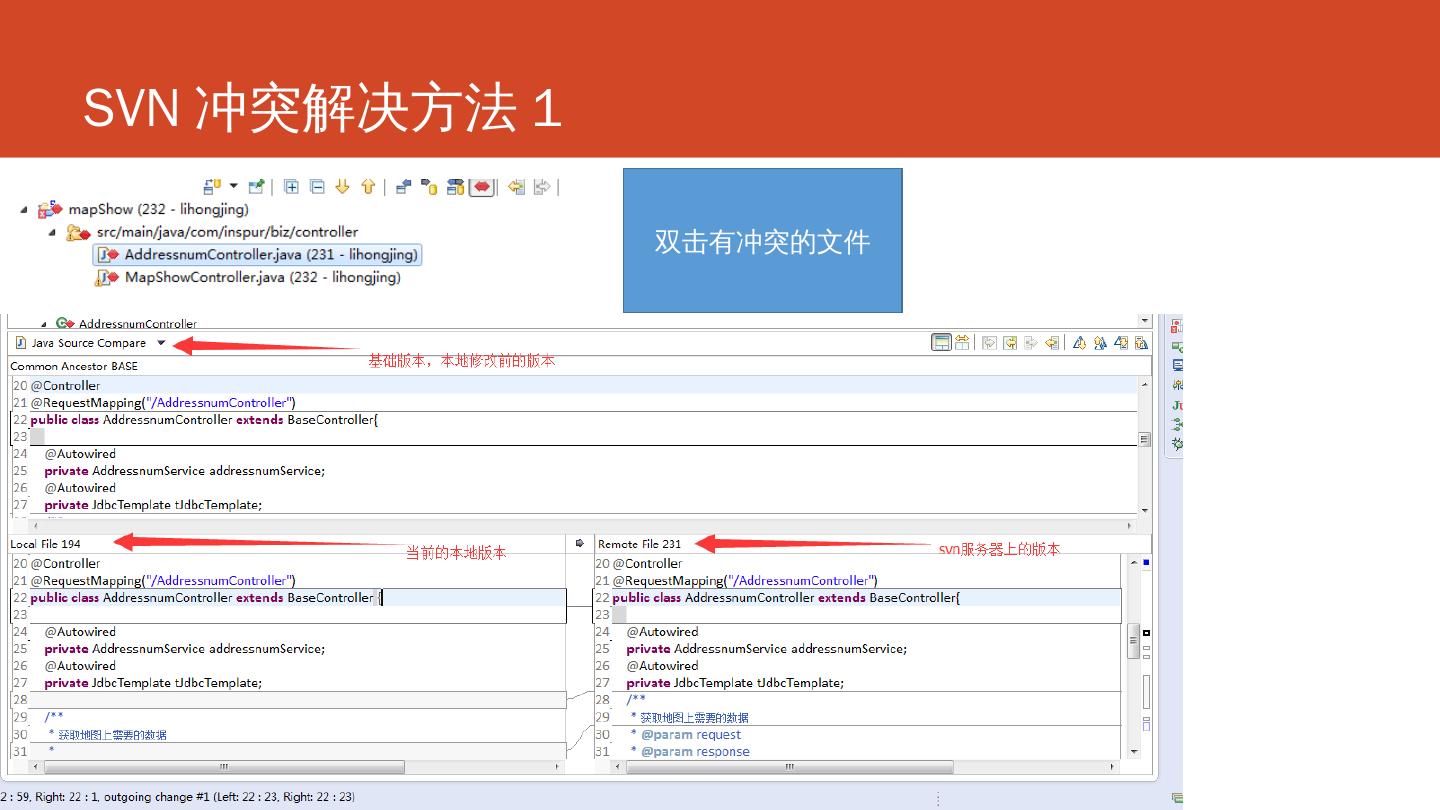Open the Java Source Compare dropdown arrow
Viewport: 1440px width, 810px height.
(161, 343)
